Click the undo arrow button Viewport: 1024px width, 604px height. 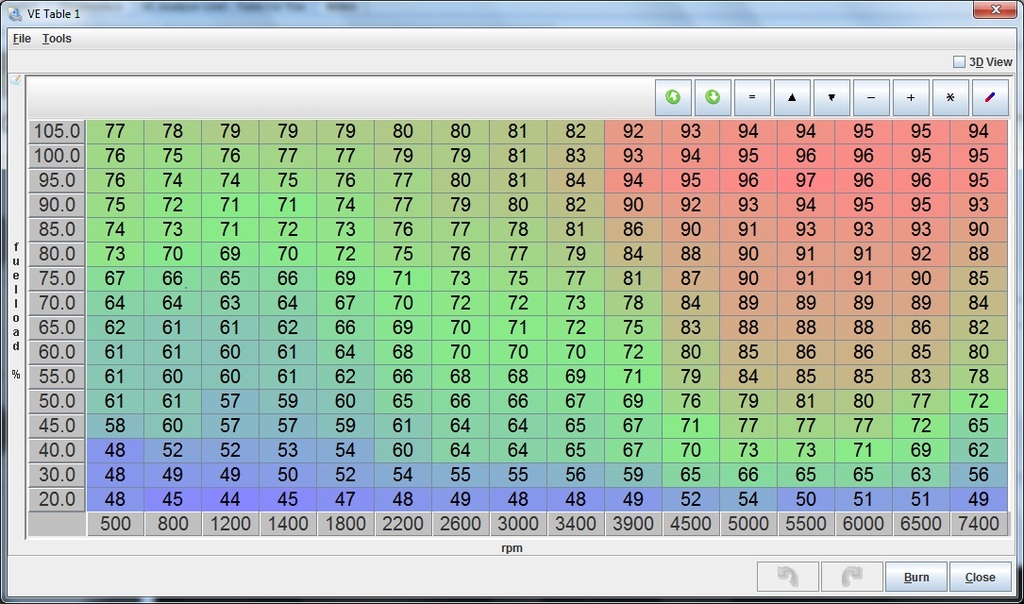point(788,577)
